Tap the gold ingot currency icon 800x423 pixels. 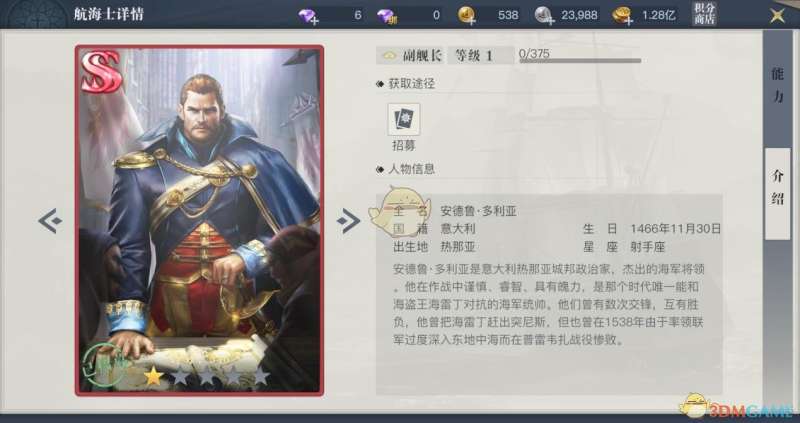pyautogui.click(x=622, y=16)
